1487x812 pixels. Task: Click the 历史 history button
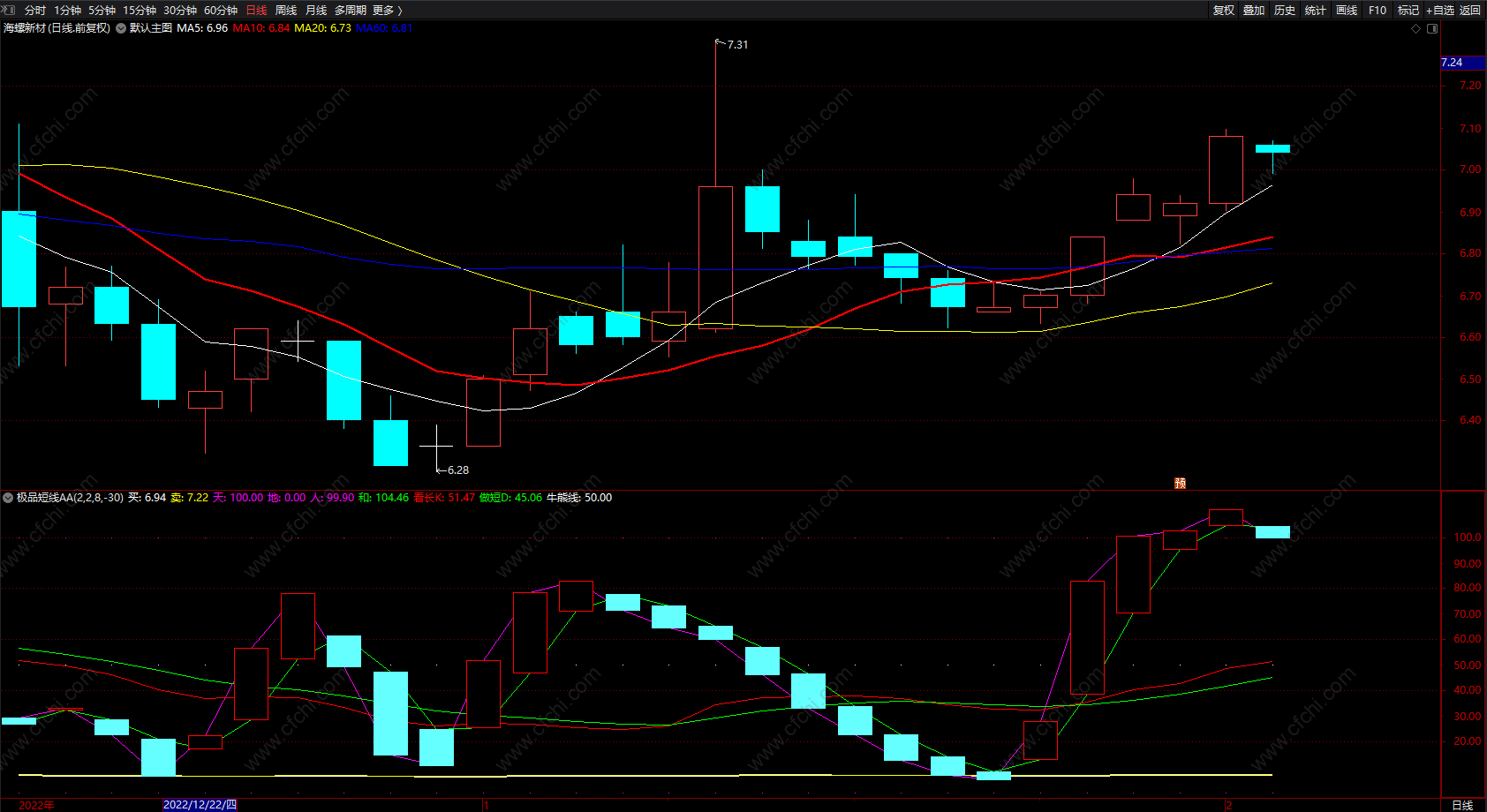[1285, 11]
